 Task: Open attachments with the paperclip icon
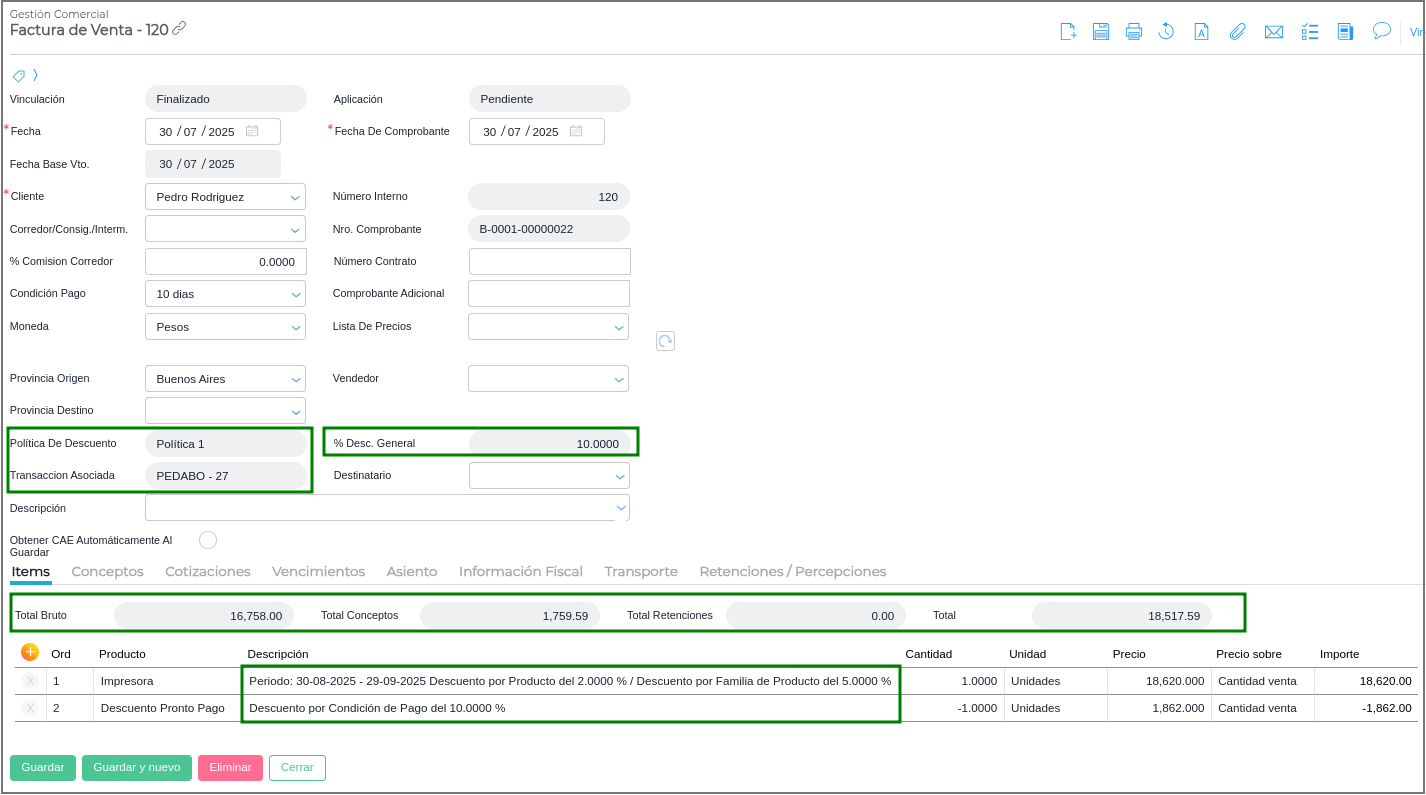pyautogui.click(x=1238, y=32)
